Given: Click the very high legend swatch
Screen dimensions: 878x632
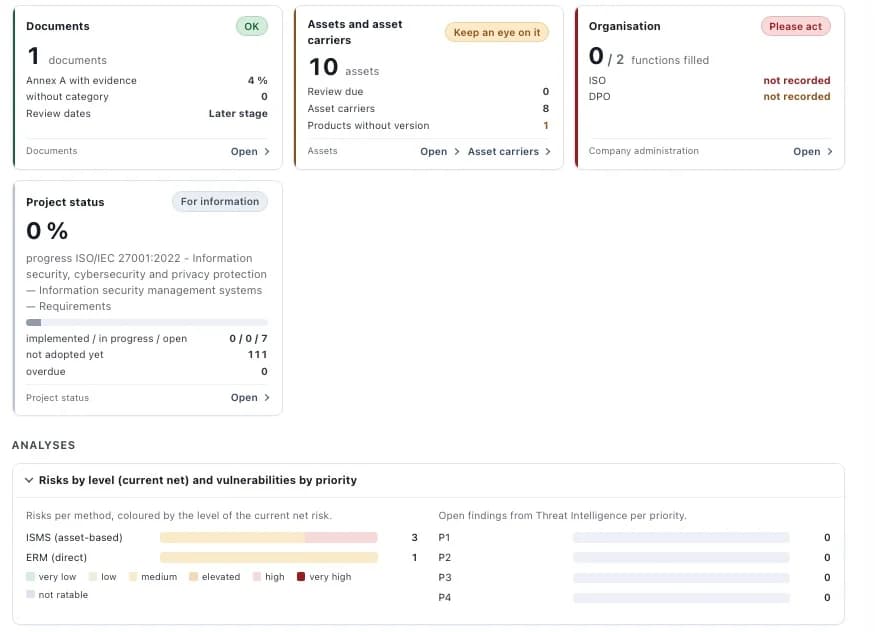Looking at the screenshot, I should [301, 577].
